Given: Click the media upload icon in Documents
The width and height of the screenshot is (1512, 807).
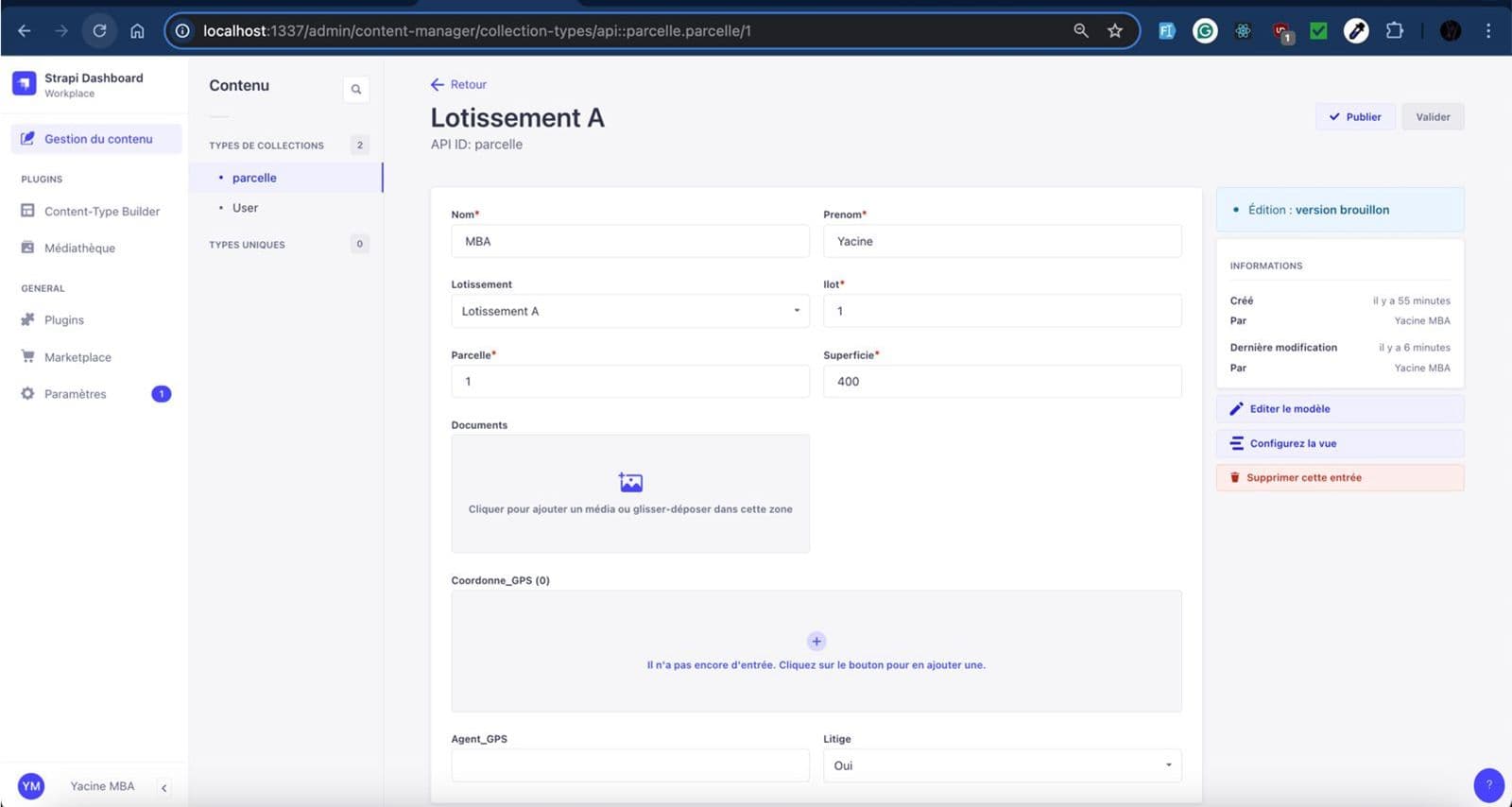Looking at the screenshot, I should tap(630, 483).
